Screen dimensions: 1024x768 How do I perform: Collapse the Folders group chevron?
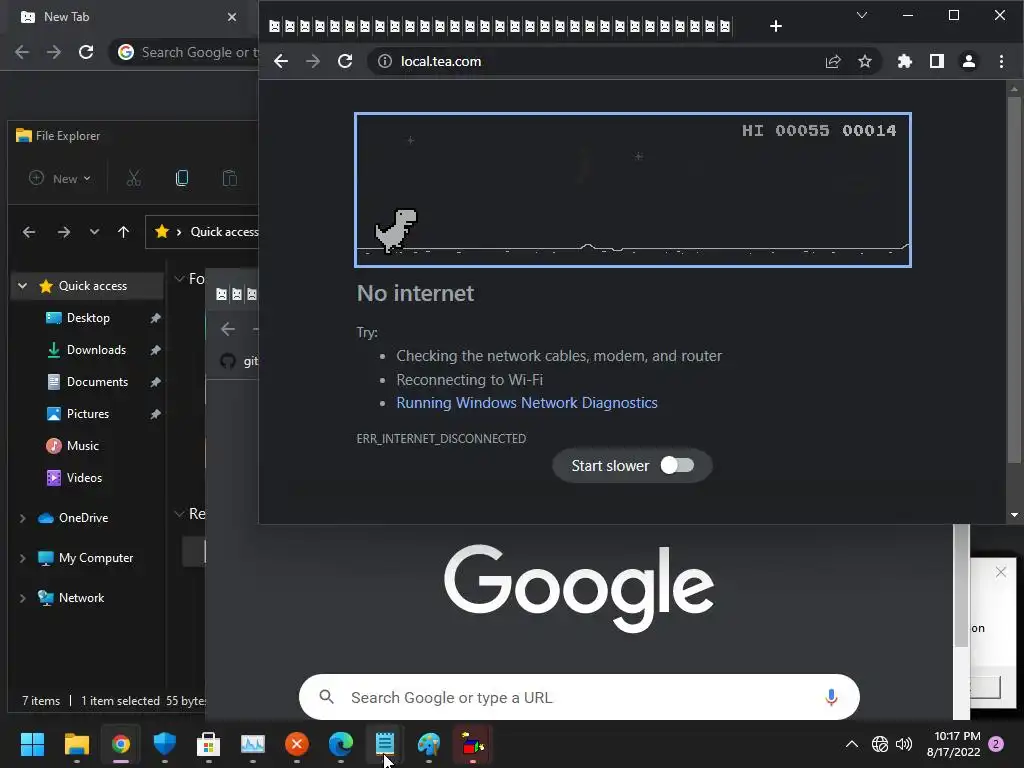(x=179, y=279)
